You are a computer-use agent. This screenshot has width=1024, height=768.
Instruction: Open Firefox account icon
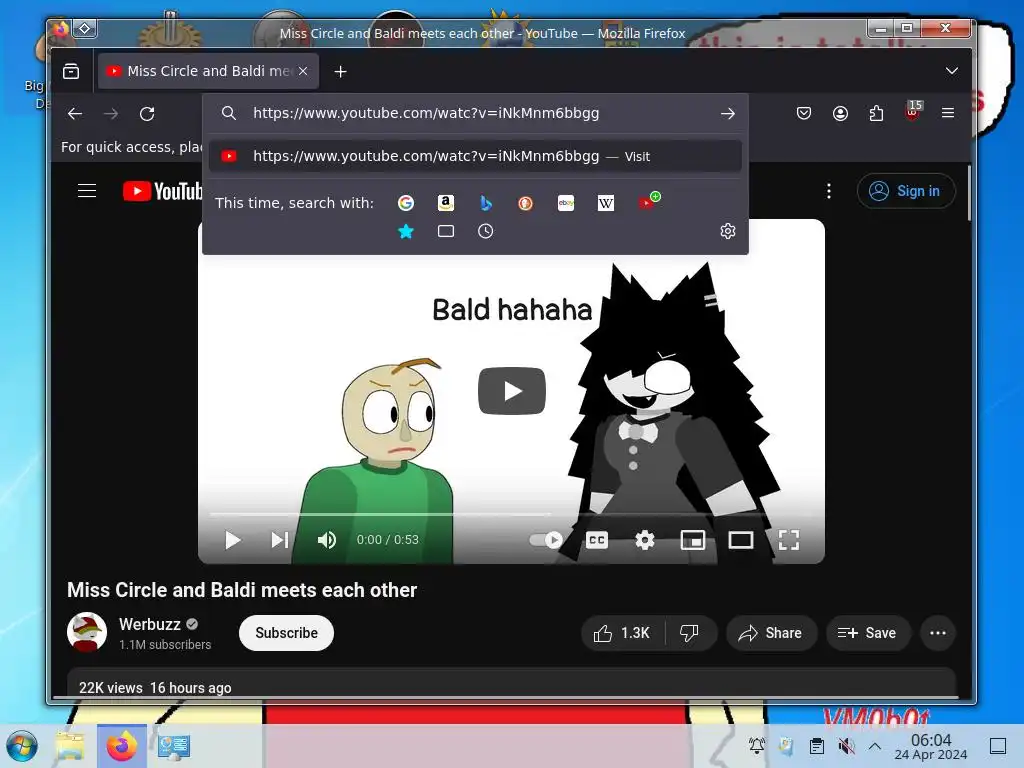point(840,114)
